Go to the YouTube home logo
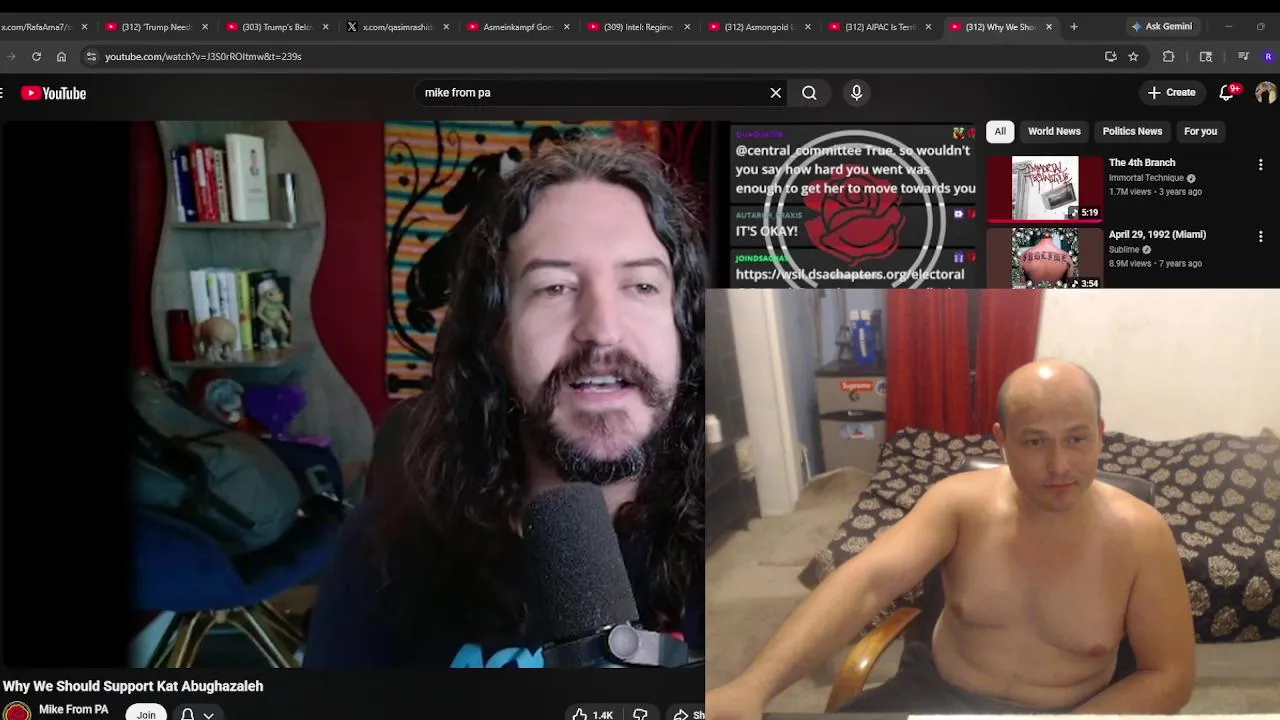Image resolution: width=1280 pixels, height=720 pixels. click(54, 93)
